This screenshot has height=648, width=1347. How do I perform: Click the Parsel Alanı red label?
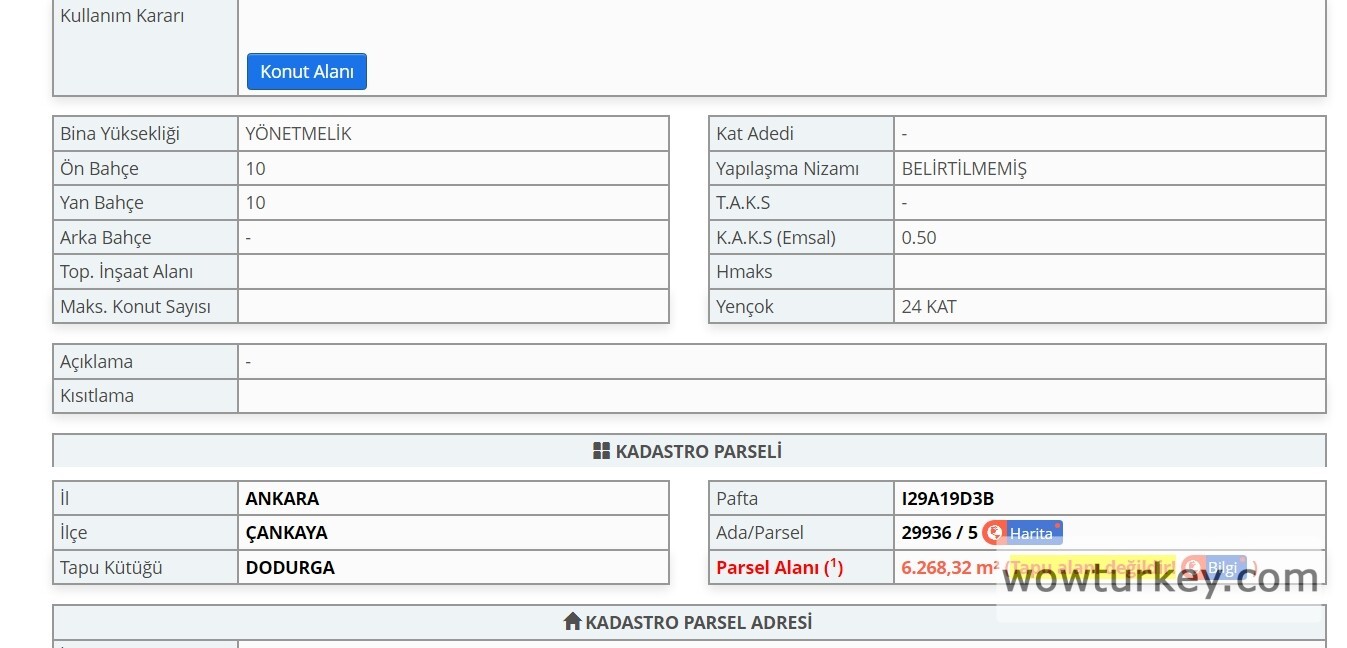[779, 568]
